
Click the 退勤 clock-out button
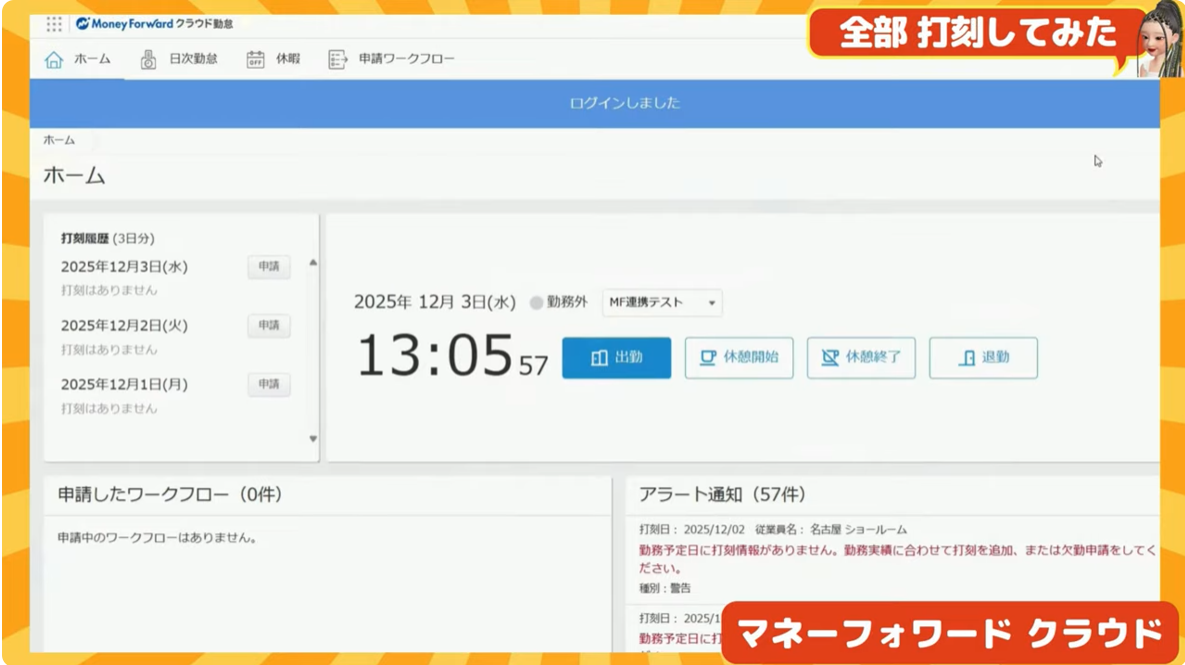tap(983, 357)
